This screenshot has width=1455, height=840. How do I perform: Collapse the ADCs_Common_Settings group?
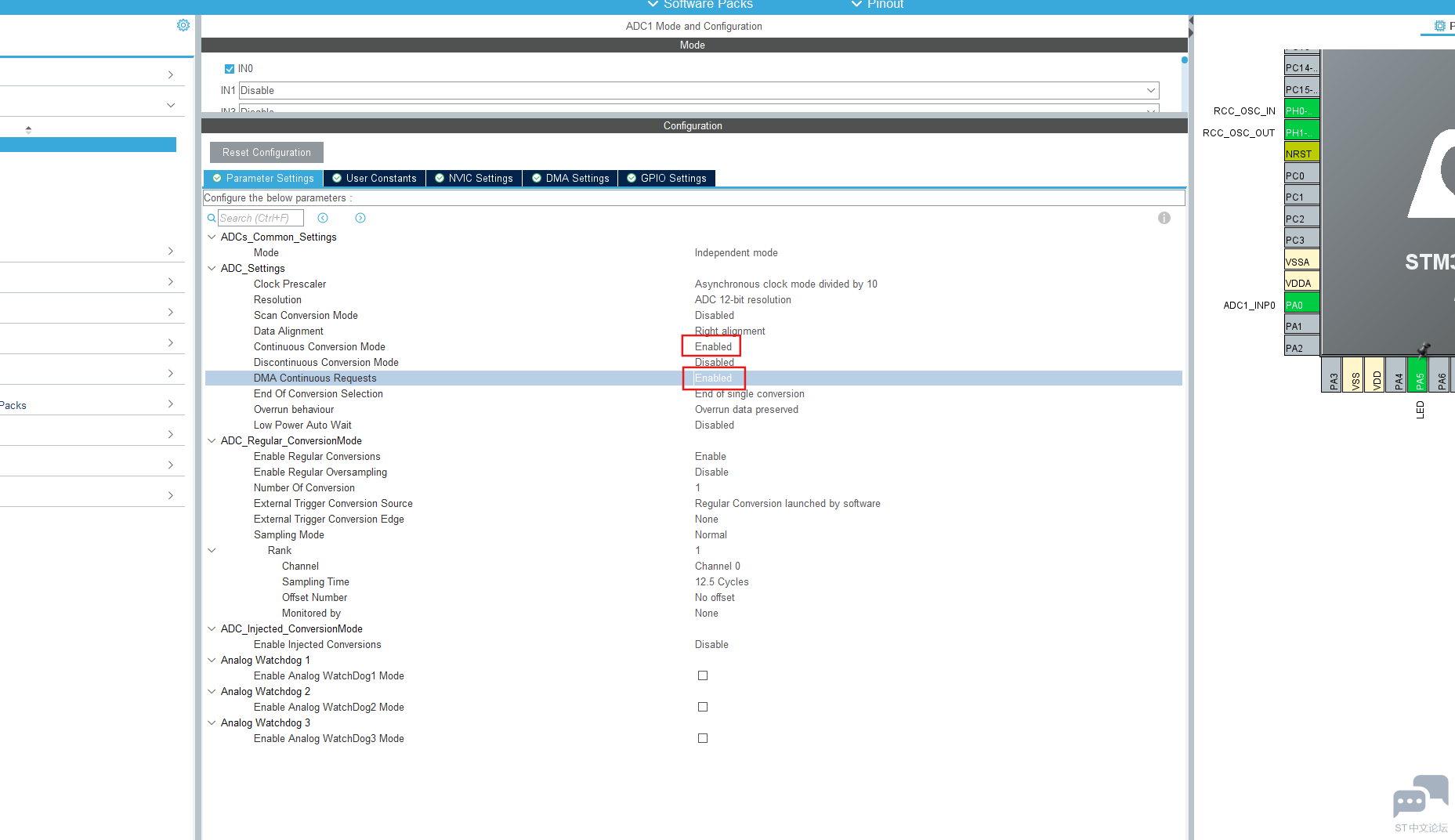212,237
